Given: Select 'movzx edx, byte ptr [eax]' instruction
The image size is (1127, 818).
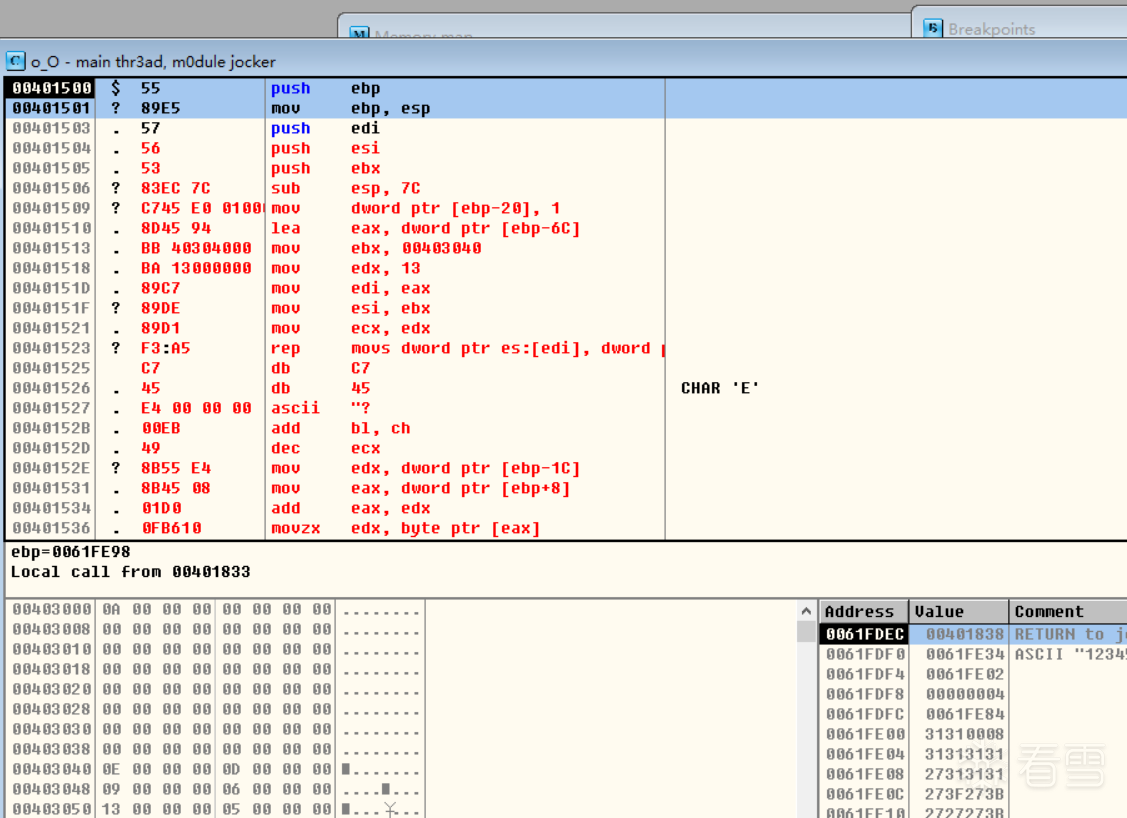Looking at the screenshot, I should point(405,528).
